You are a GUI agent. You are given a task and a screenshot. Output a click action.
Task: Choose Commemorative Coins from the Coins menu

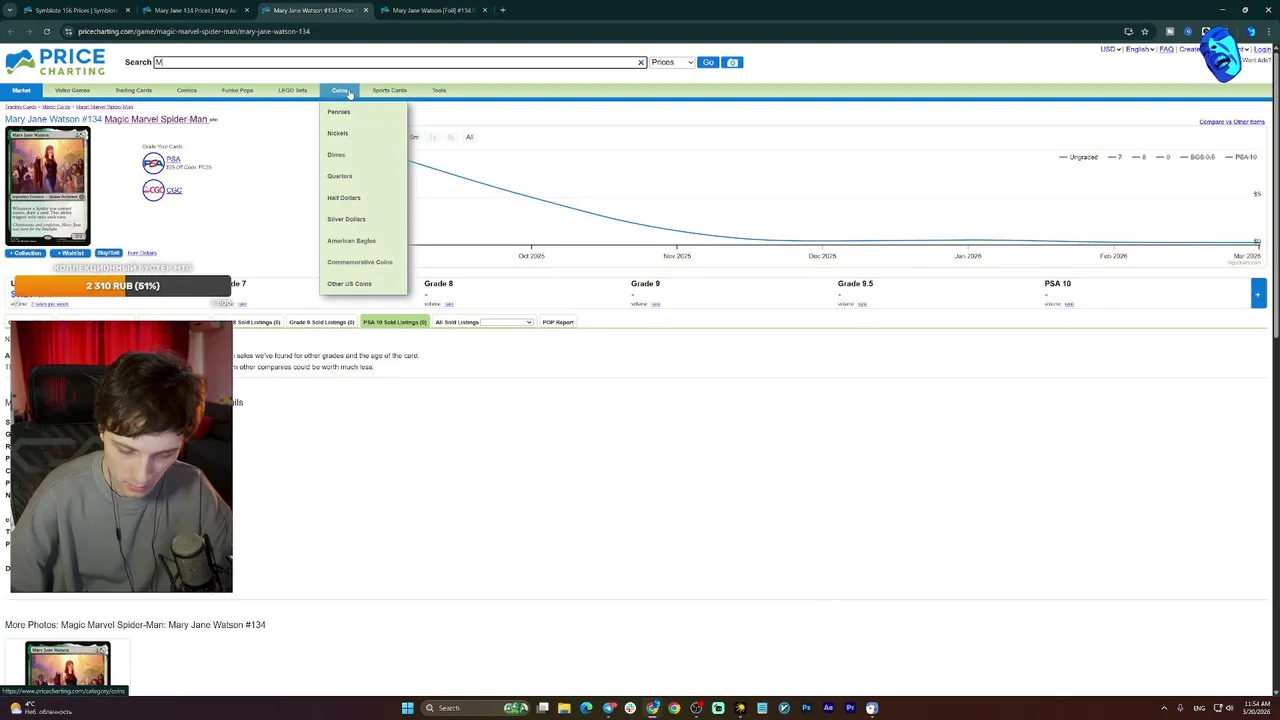[360, 262]
